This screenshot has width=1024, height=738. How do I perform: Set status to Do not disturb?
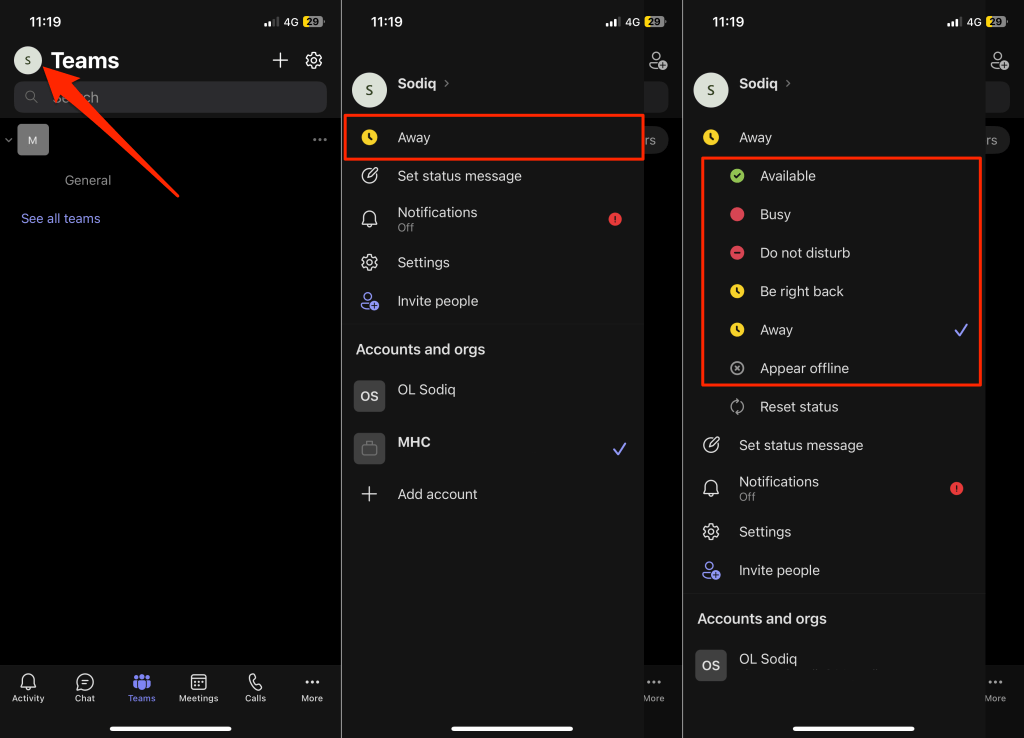click(x=842, y=253)
